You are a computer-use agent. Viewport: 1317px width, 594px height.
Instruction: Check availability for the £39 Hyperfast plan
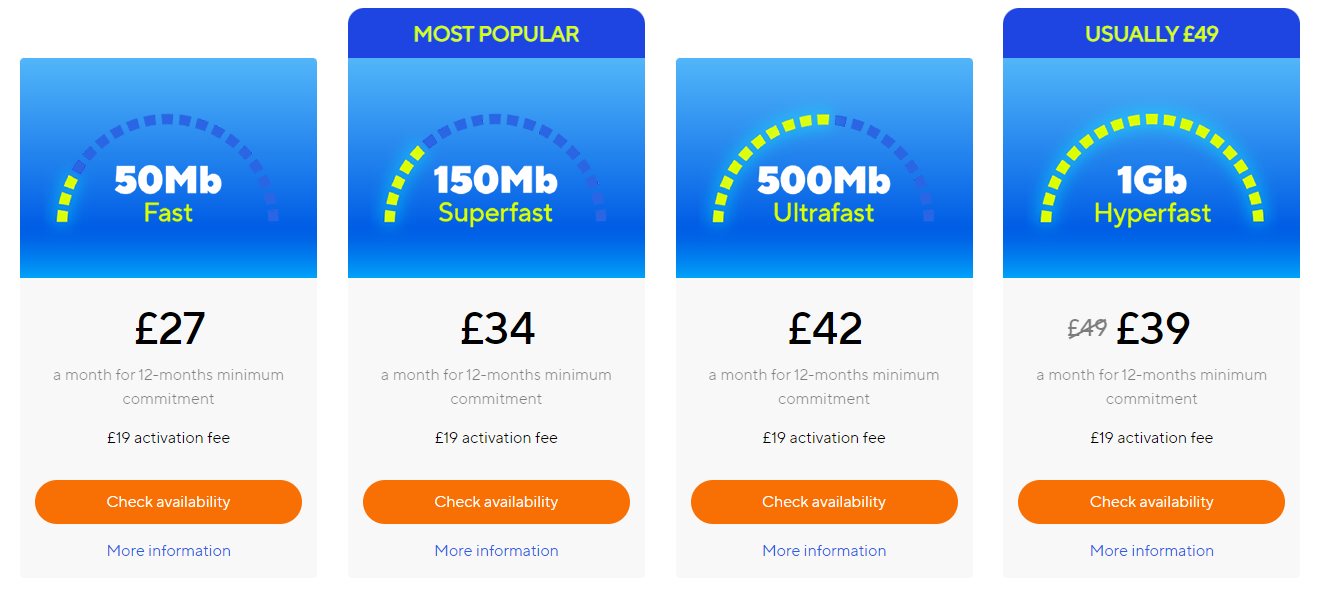click(x=1151, y=502)
